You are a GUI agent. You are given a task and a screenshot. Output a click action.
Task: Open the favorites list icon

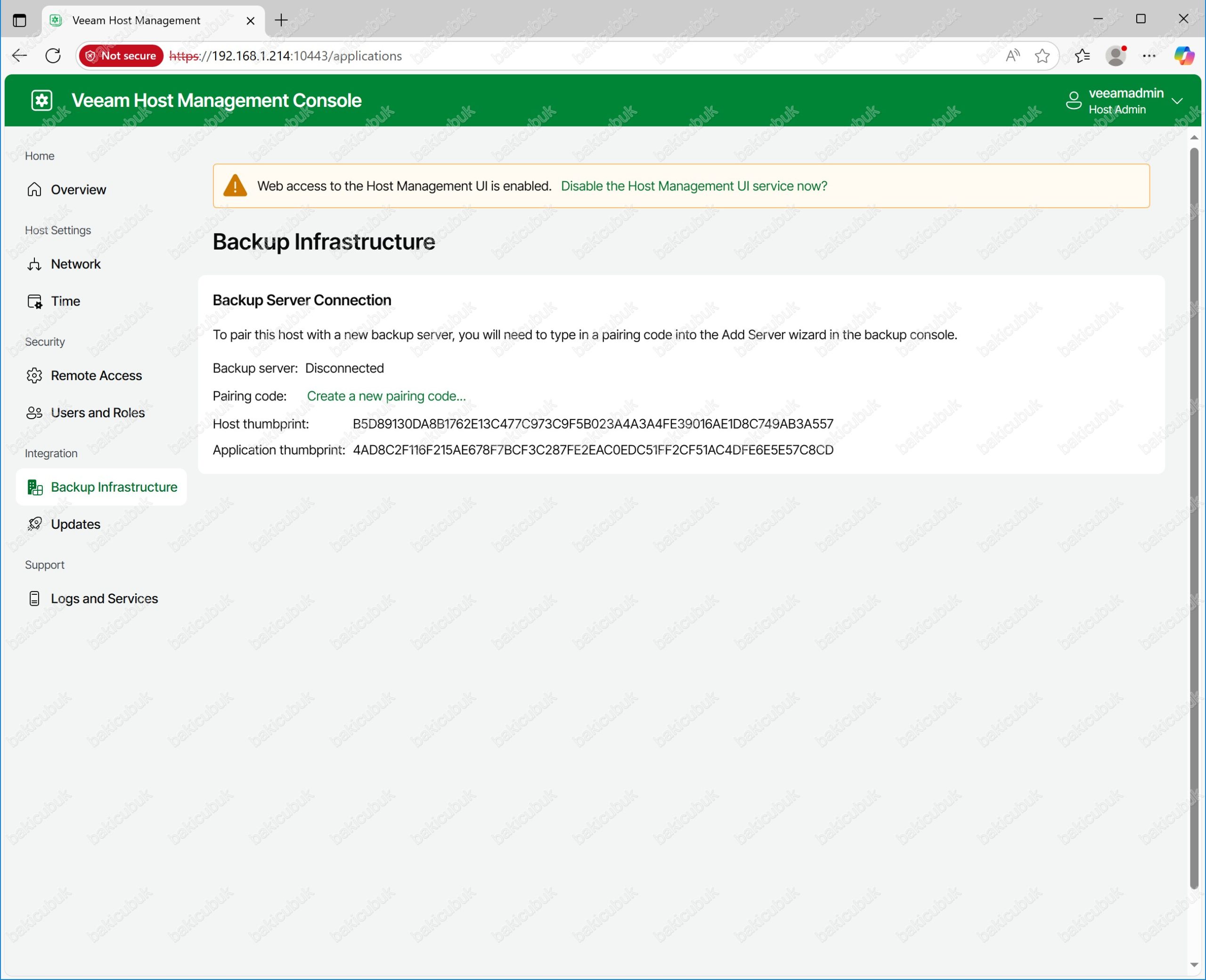point(1082,55)
